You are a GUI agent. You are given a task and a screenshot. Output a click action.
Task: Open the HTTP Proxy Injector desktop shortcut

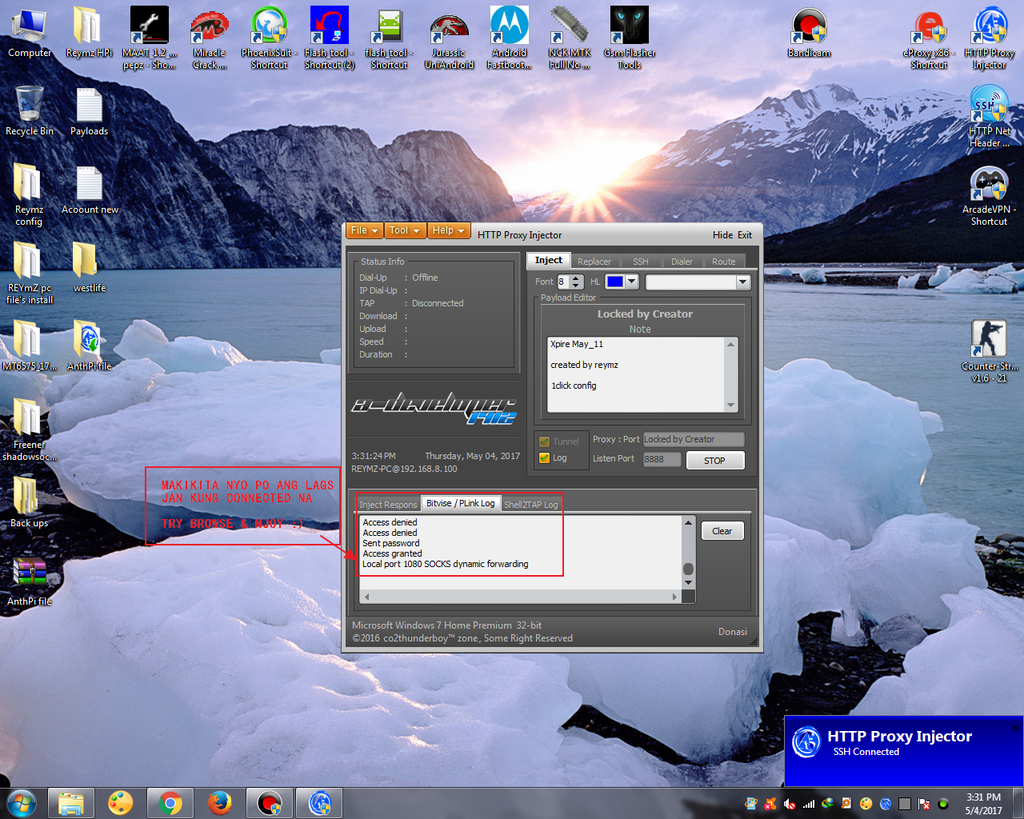tap(989, 28)
